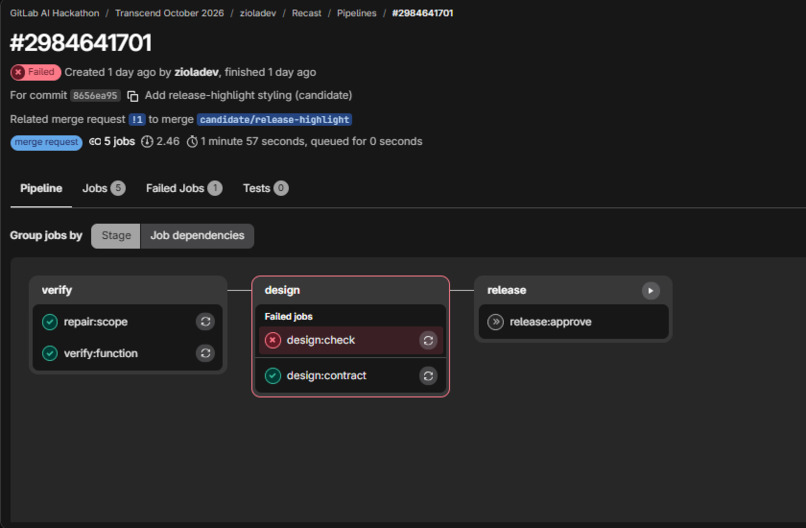Open commit 8656ea95
The height and width of the screenshot is (528, 806).
pyautogui.click(x=95, y=96)
